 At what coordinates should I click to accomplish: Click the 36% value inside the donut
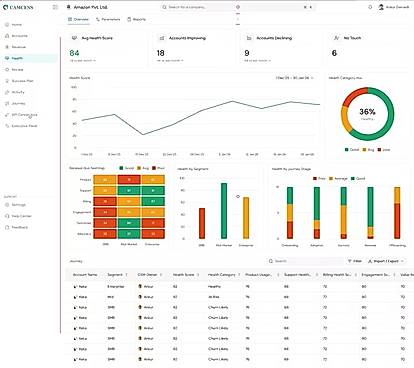point(367,112)
